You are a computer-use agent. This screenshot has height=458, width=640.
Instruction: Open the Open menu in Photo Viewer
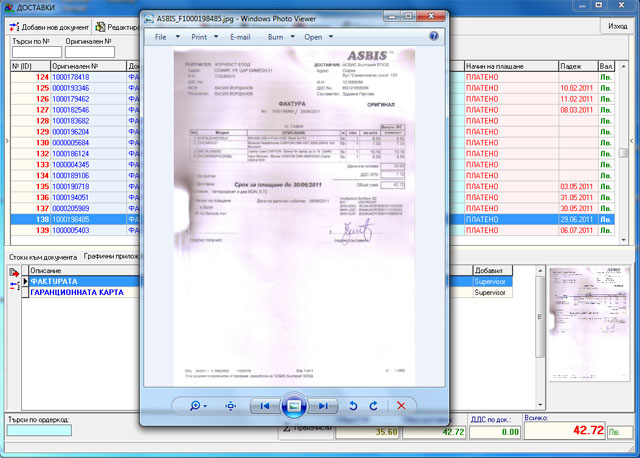pos(313,37)
